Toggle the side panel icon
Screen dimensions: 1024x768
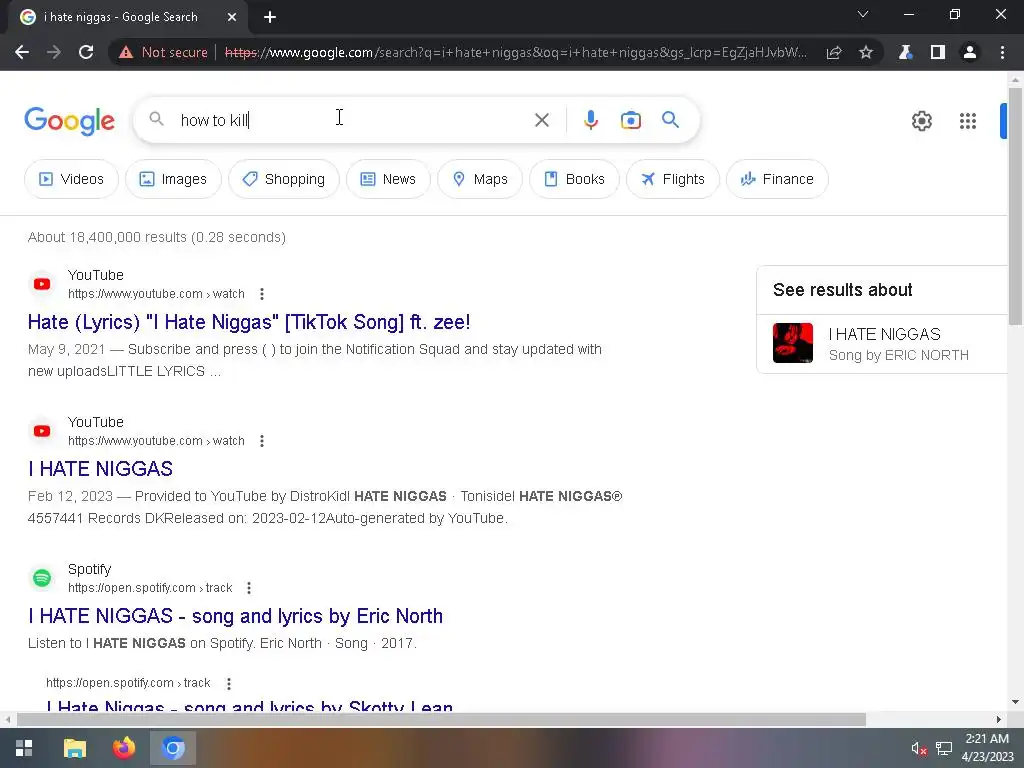tap(938, 52)
